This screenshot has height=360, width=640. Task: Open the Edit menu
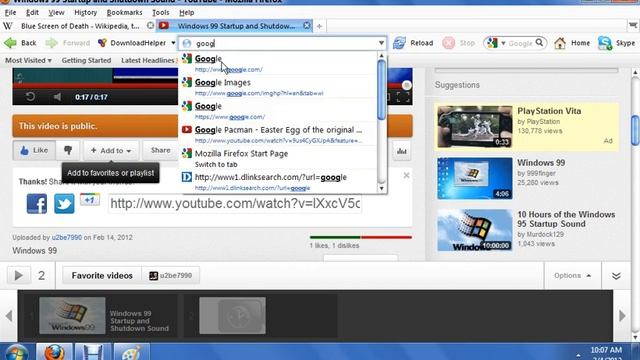32,13
